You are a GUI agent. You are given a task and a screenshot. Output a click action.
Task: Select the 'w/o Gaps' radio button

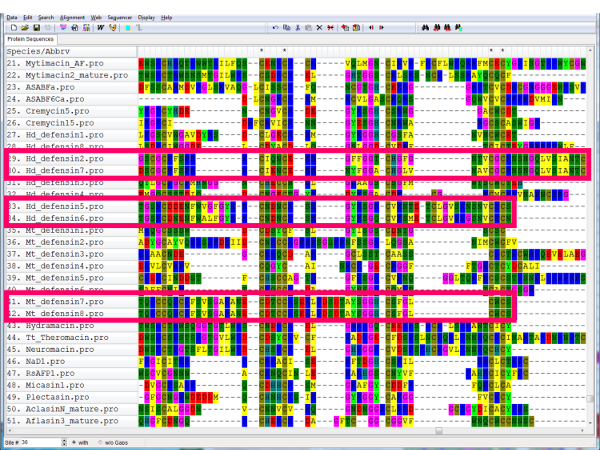pyautogui.click(x=100, y=442)
